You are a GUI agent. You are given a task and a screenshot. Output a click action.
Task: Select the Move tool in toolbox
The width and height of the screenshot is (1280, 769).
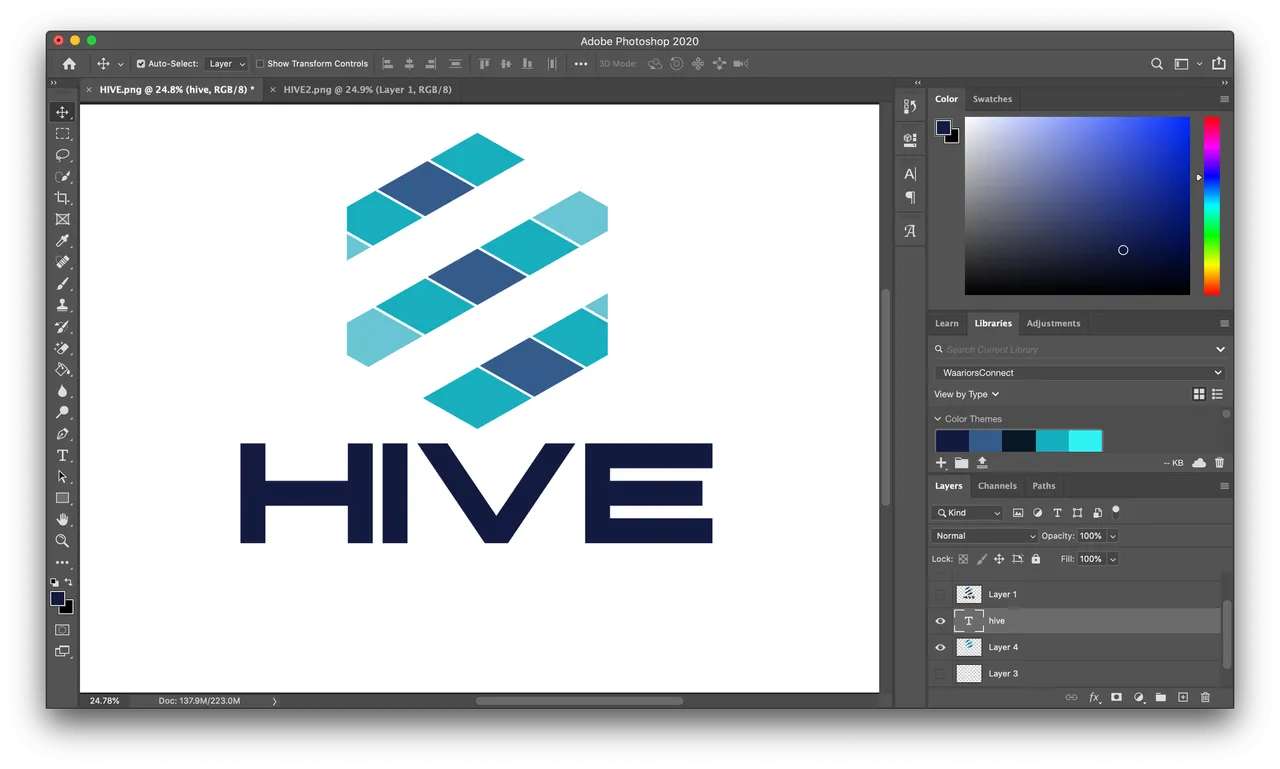pos(62,112)
